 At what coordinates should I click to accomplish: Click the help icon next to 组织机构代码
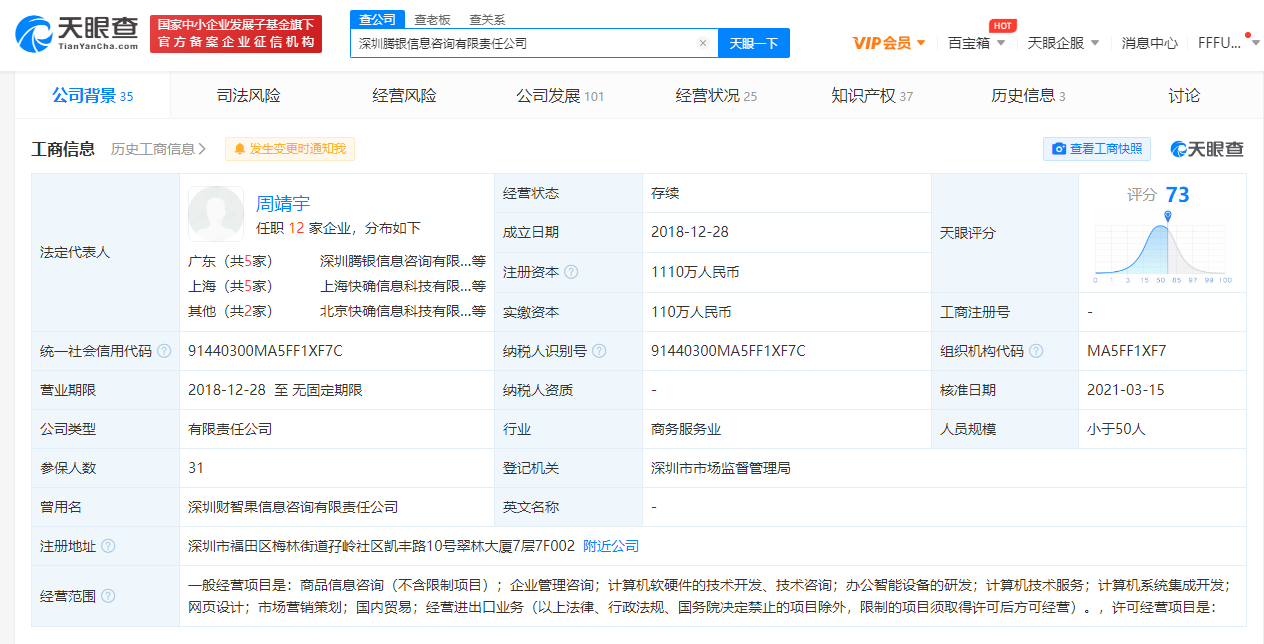tap(1036, 351)
